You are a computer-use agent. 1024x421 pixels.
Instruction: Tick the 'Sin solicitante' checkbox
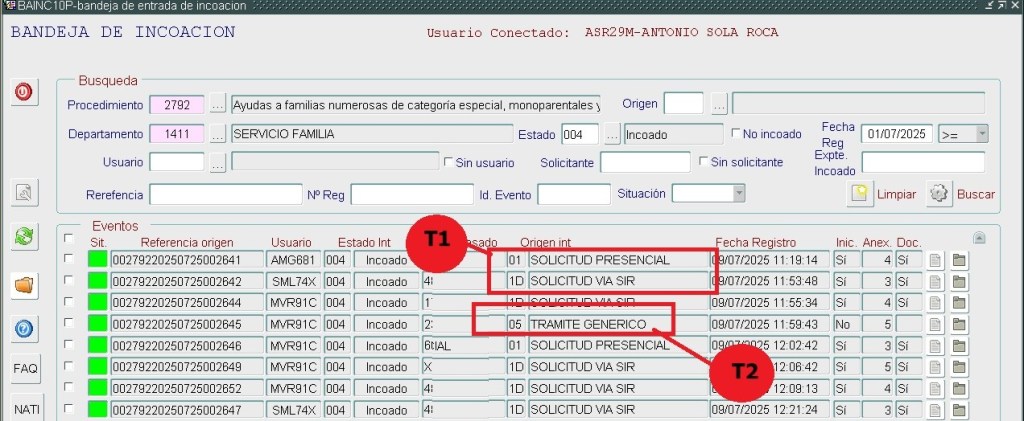click(x=704, y=162)
